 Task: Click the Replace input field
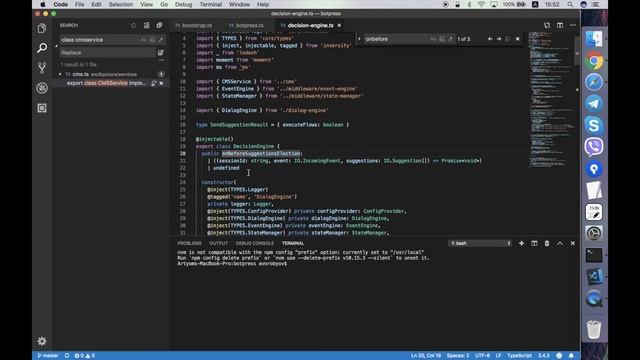tap(108, 53)
